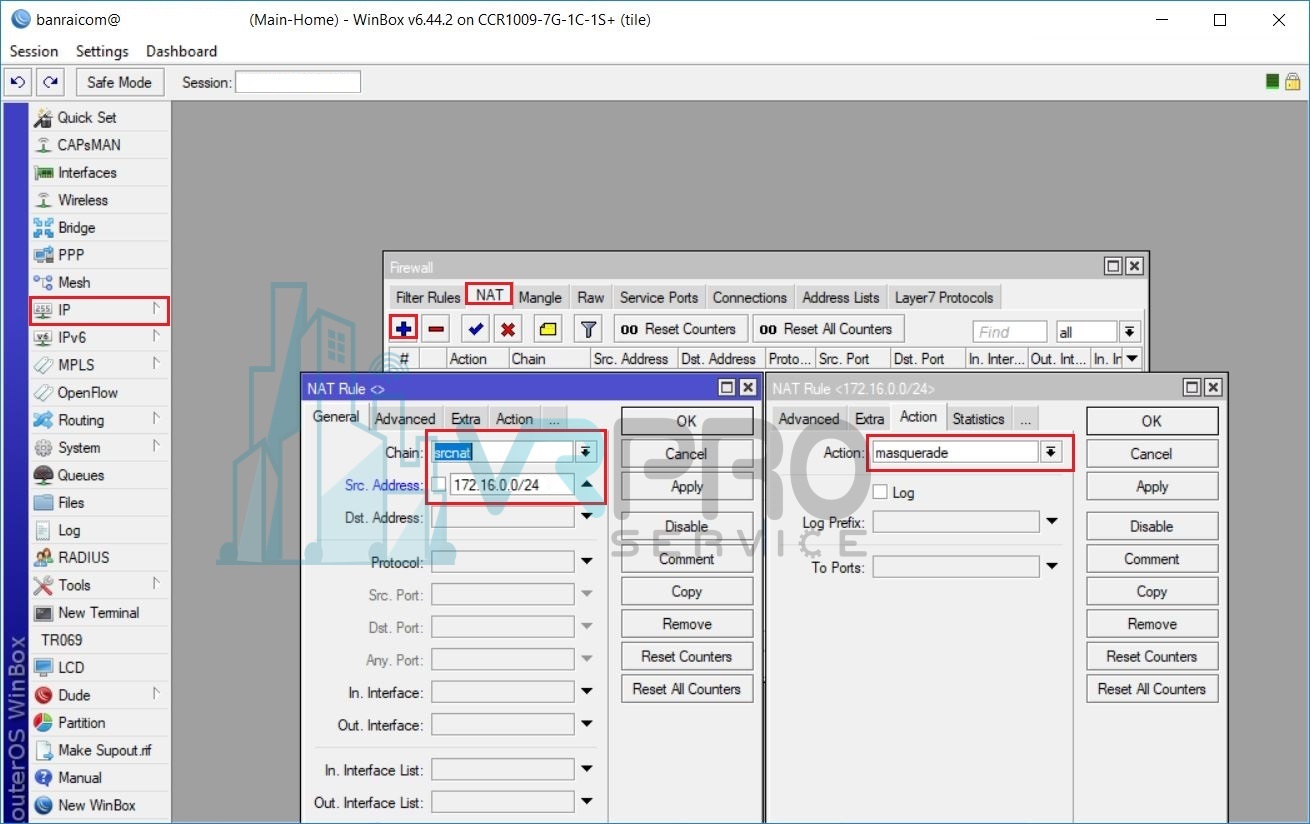
Task: Click Reset All Counters in Firewall toolbar
Action: pyautogui.click(x=826, y=328)
